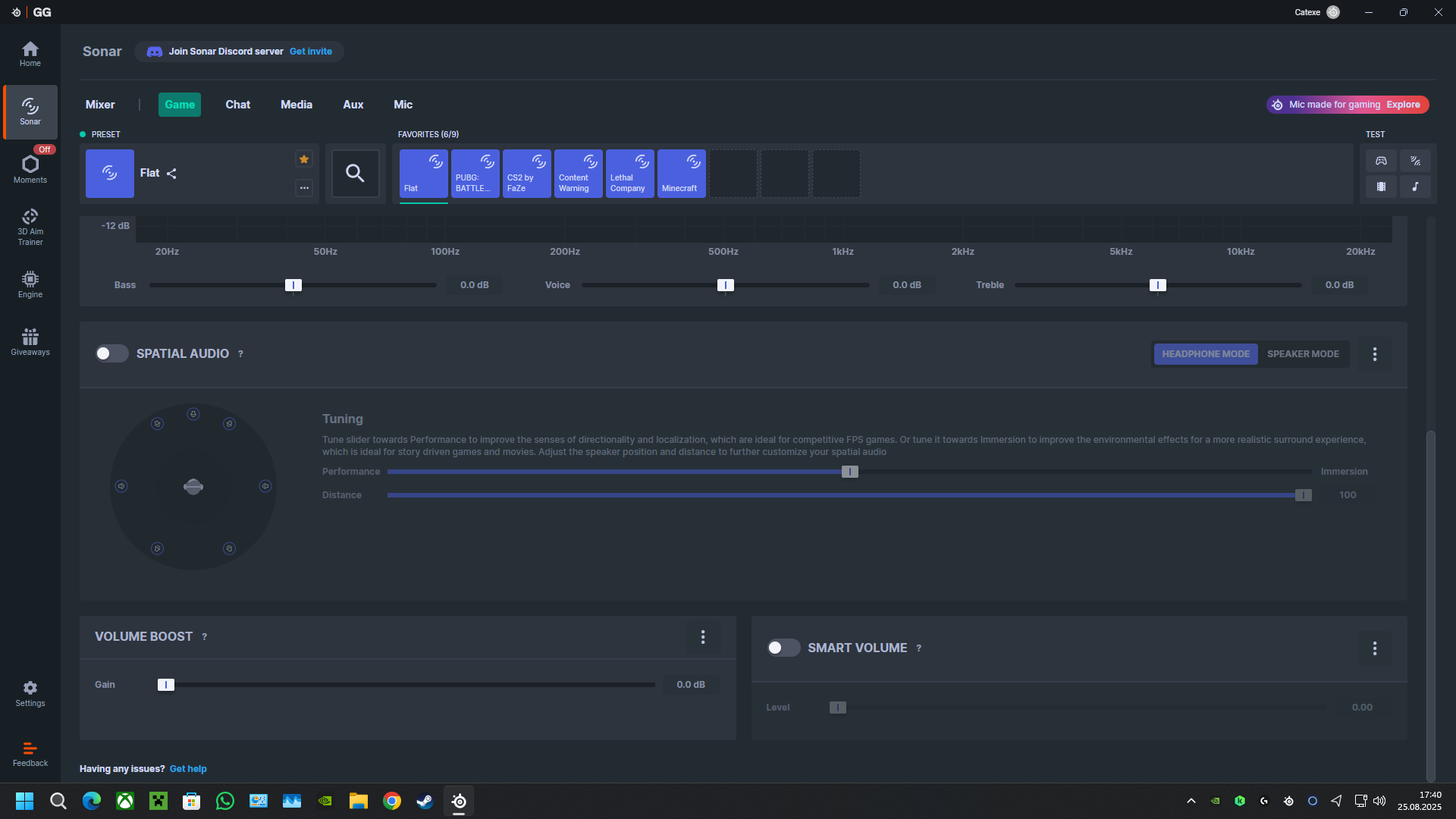Image resolution: width=1456 pixels, height=819 pixels.
Task: Open the preset more options menu
Action: (x=304, y=187)
